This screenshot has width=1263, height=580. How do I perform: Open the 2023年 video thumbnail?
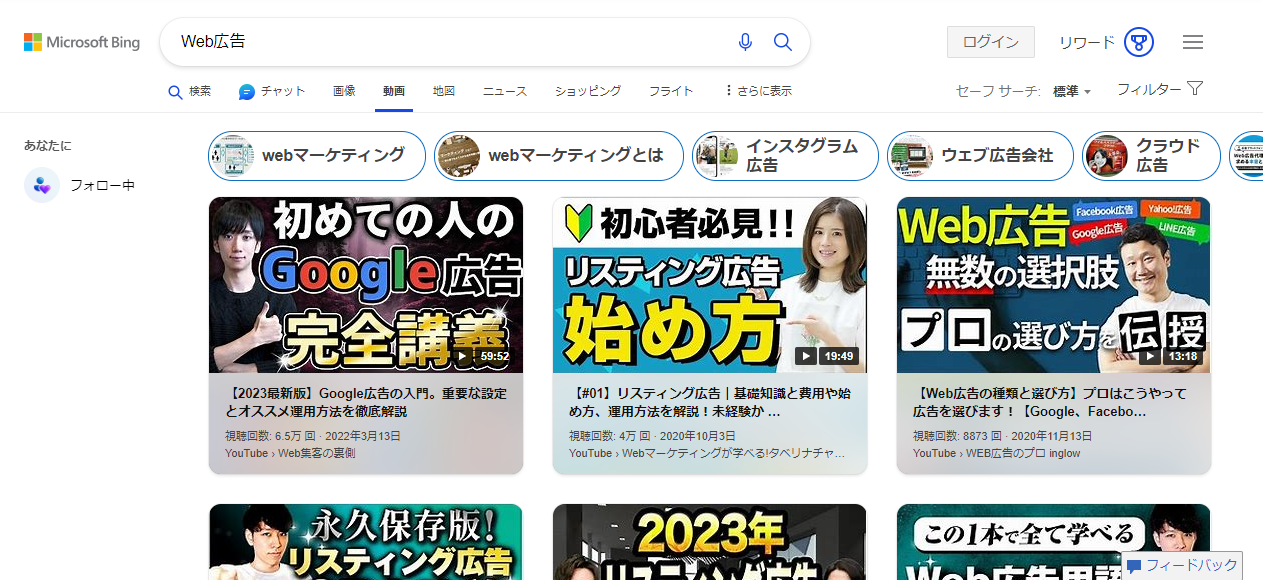point(710,542)
